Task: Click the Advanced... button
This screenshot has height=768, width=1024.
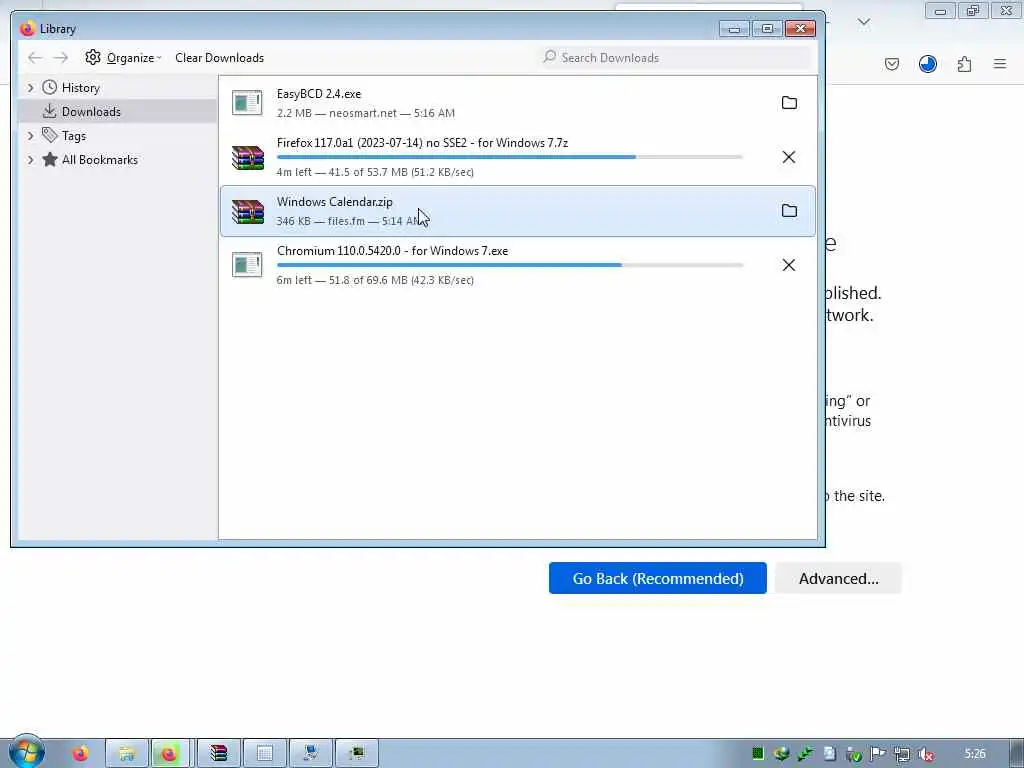Action: 839,579
